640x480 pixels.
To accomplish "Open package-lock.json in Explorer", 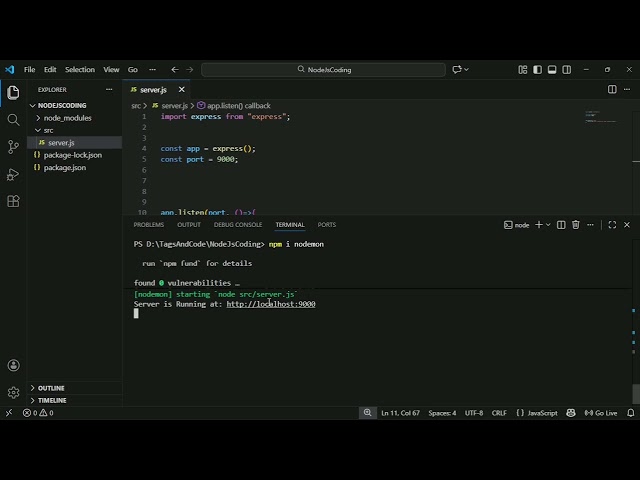I will pyautogui.click(x=73, y=155).
